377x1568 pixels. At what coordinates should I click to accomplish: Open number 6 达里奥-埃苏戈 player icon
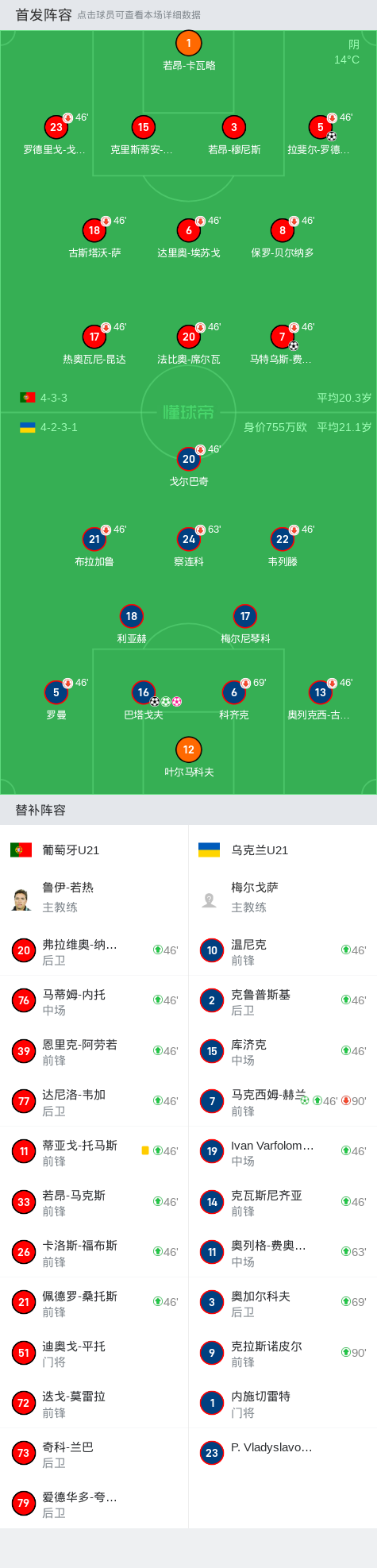tap(188, 230)
